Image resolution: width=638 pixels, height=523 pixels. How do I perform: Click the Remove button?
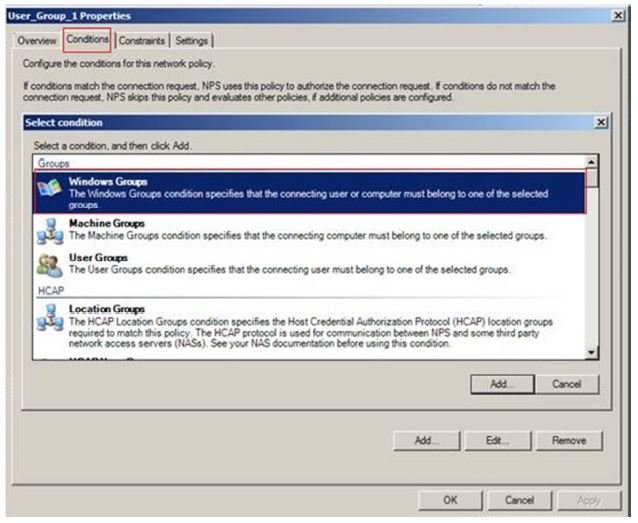569,440
